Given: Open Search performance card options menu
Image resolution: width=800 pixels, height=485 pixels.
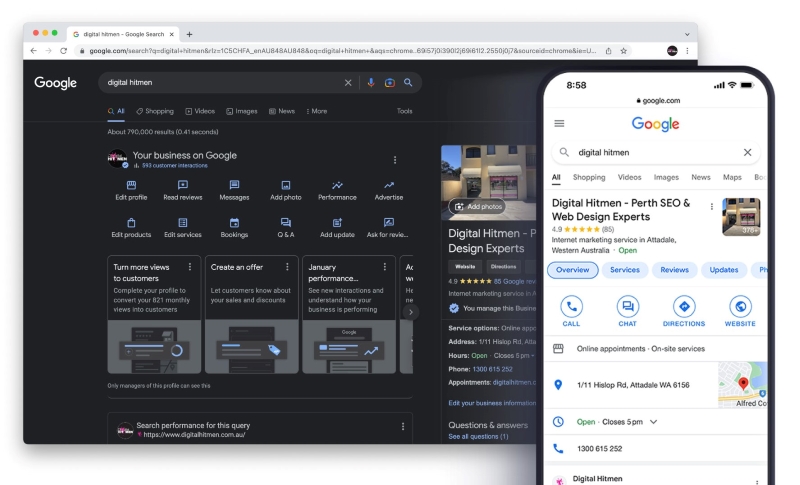Looking at the screenshot, I should (x=403, y=426).
